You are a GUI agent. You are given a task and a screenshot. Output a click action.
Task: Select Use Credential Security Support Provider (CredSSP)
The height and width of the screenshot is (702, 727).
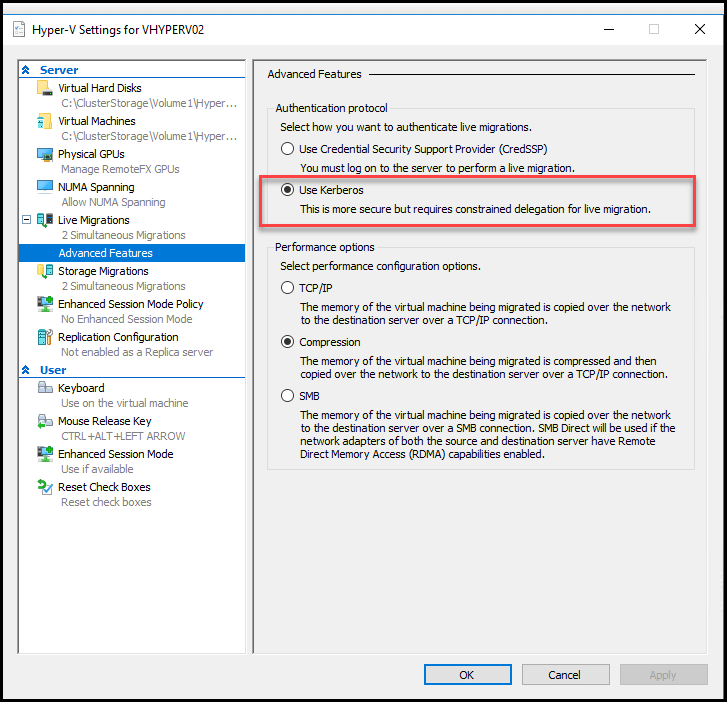pyautogui.click(x=287, y=149)
